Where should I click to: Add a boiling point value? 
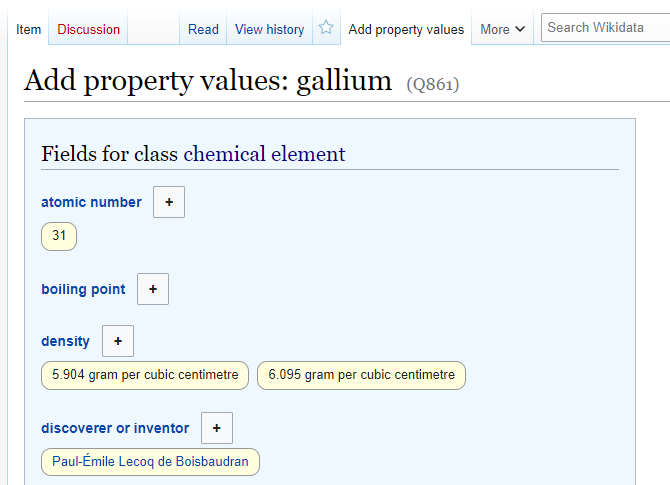point(153,289)
